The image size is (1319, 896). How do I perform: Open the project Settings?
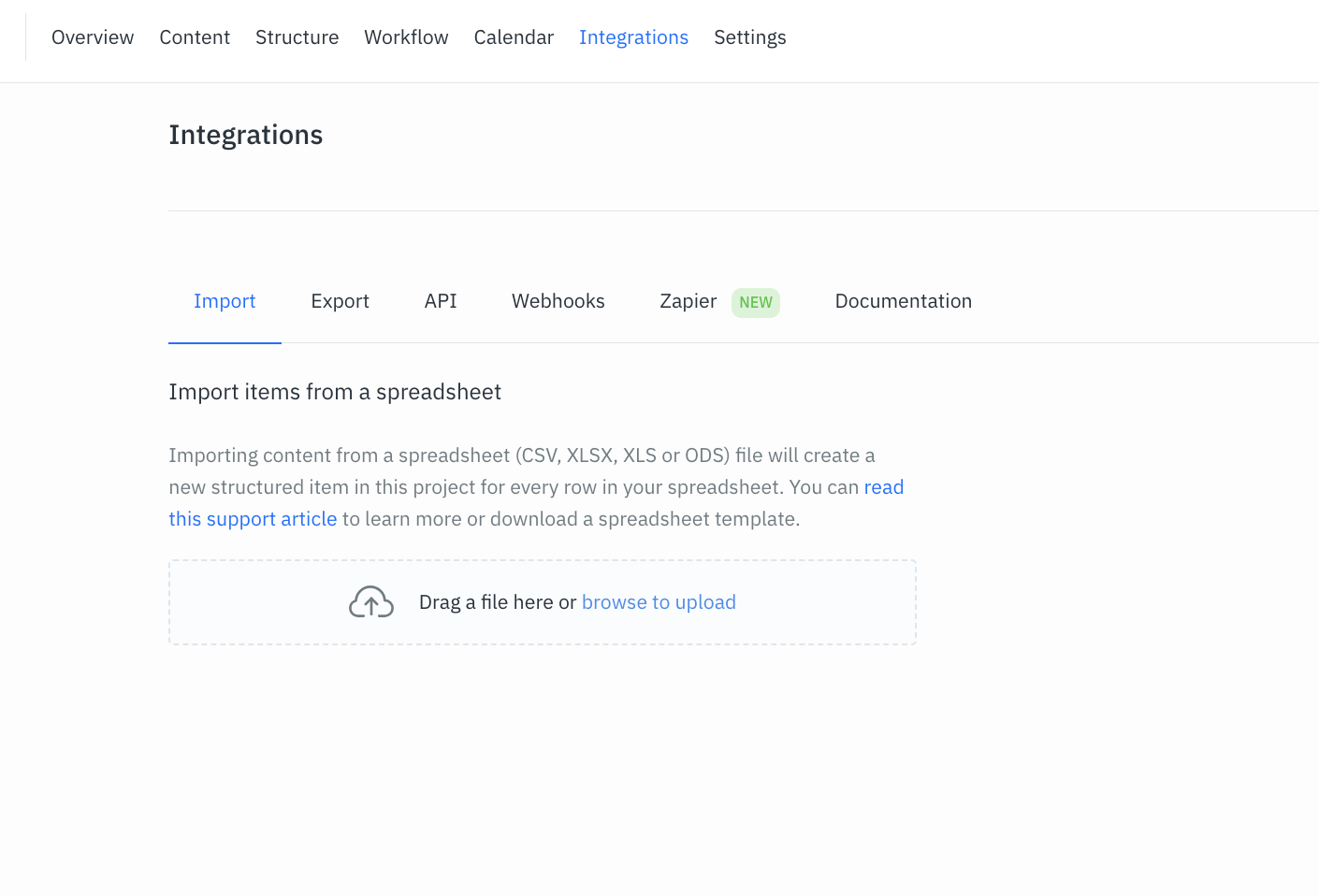click(749, 37)
